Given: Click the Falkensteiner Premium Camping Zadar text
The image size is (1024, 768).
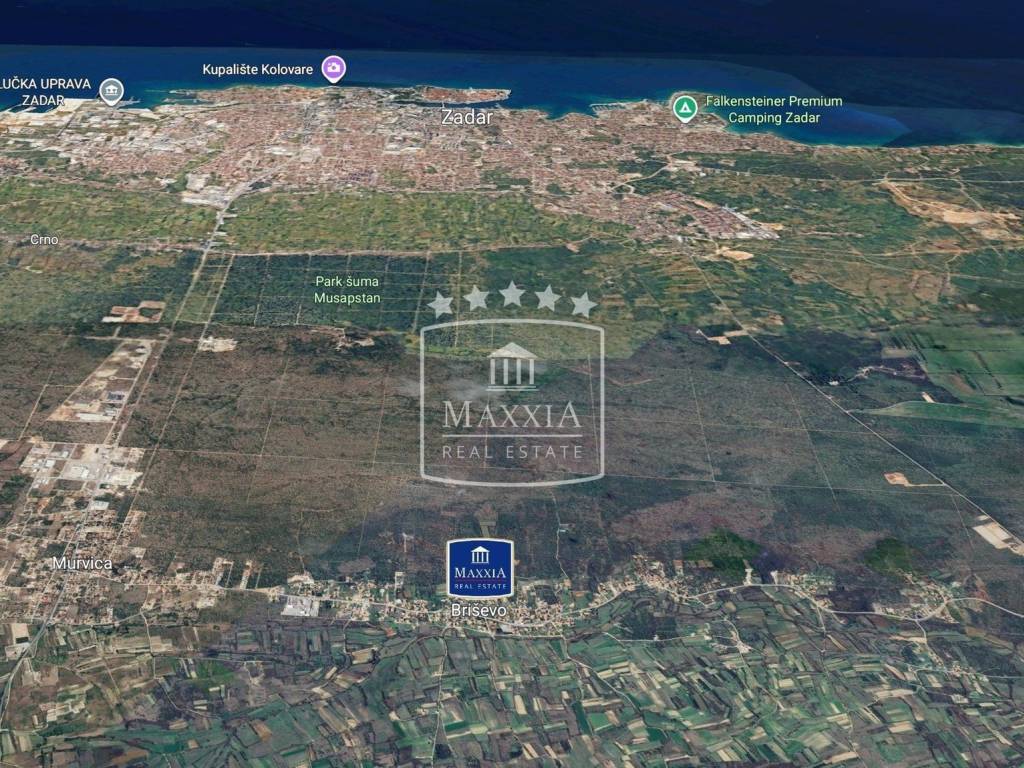Looking at the screenshot, I should [x=774, y=110].
